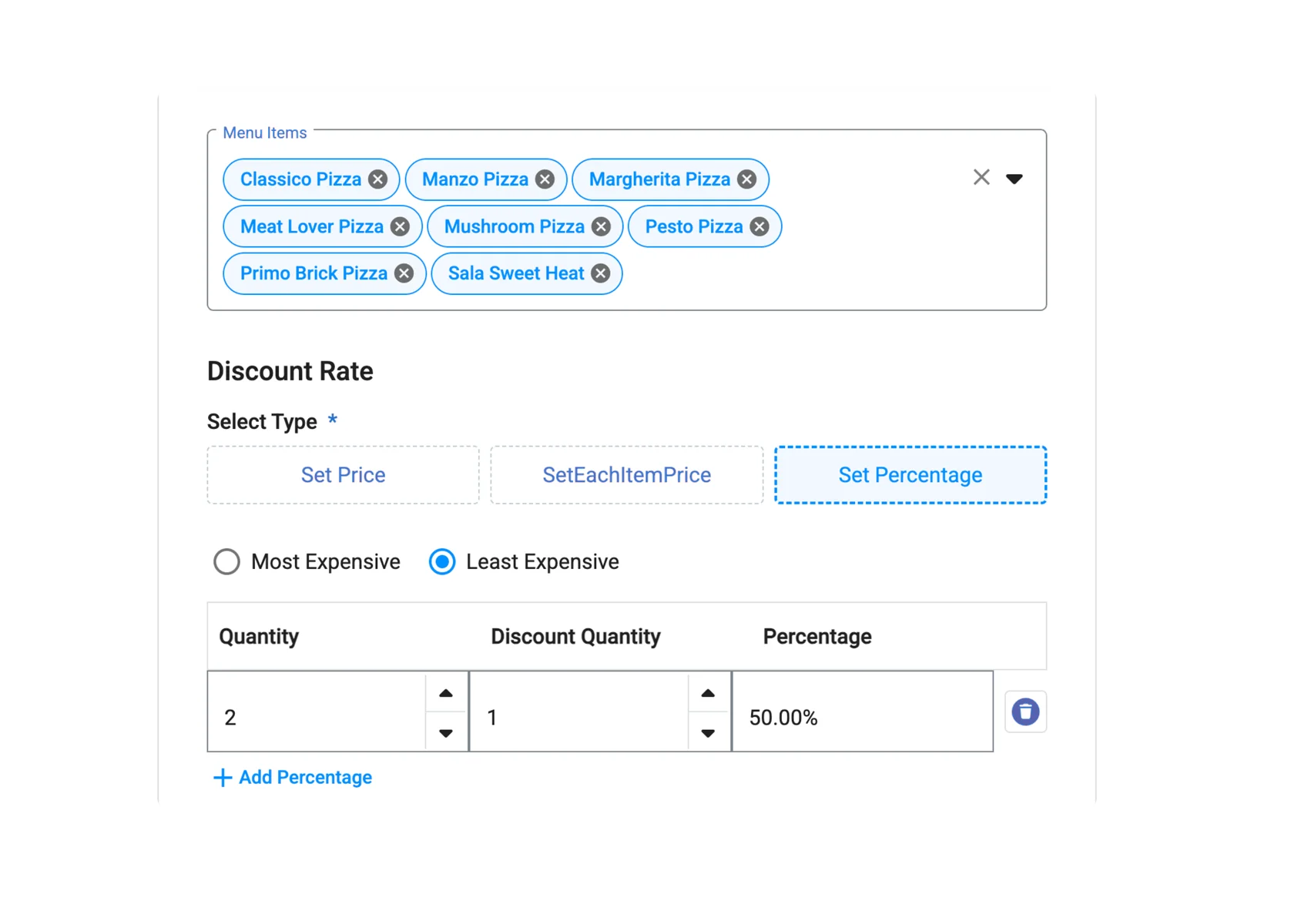
Task: Select the Set Percentage type
Action: coord(910,475)
